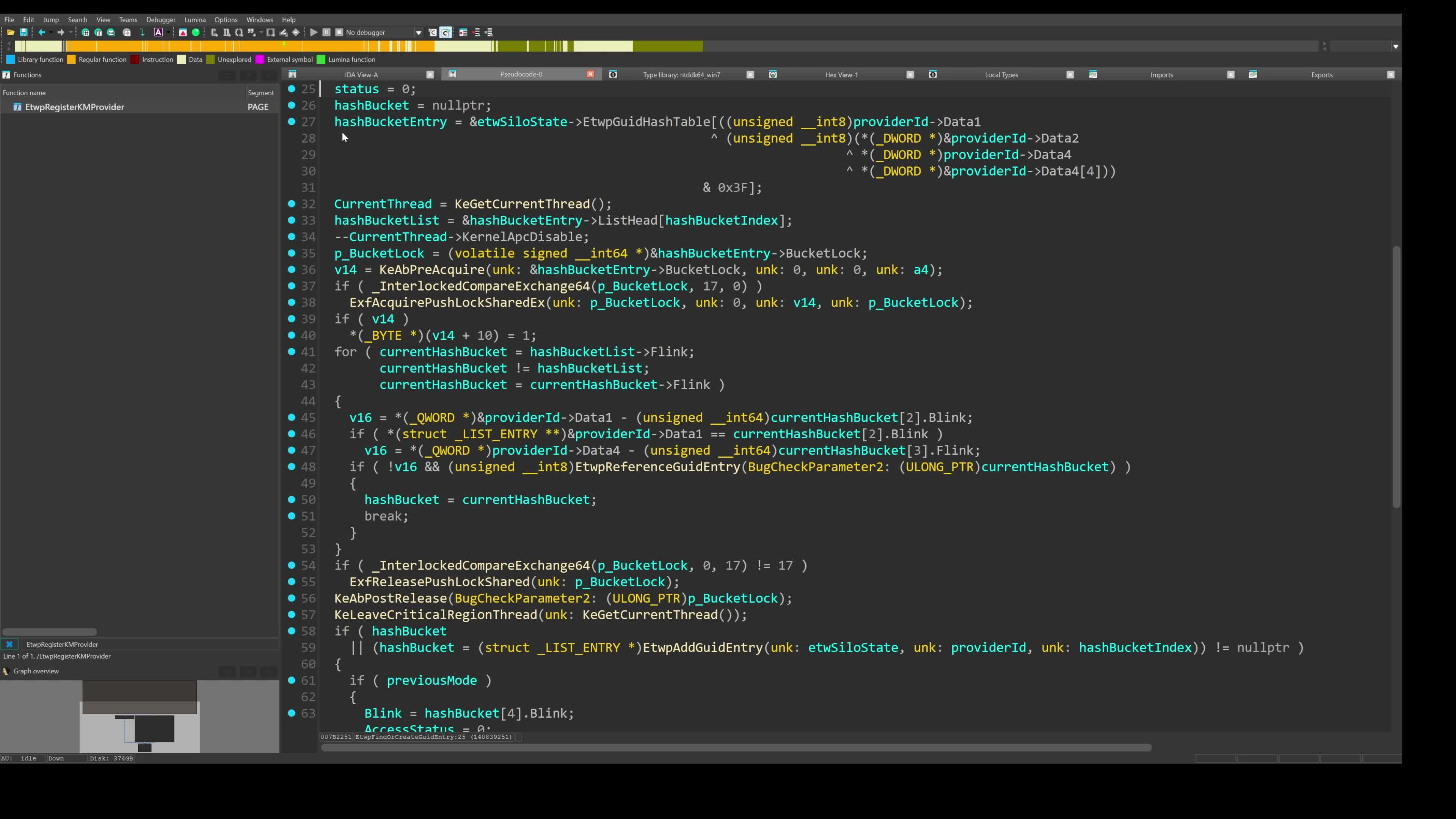Switch to the Imports tab
The image size is (1456, 819).
click(x=1161, y=75)
